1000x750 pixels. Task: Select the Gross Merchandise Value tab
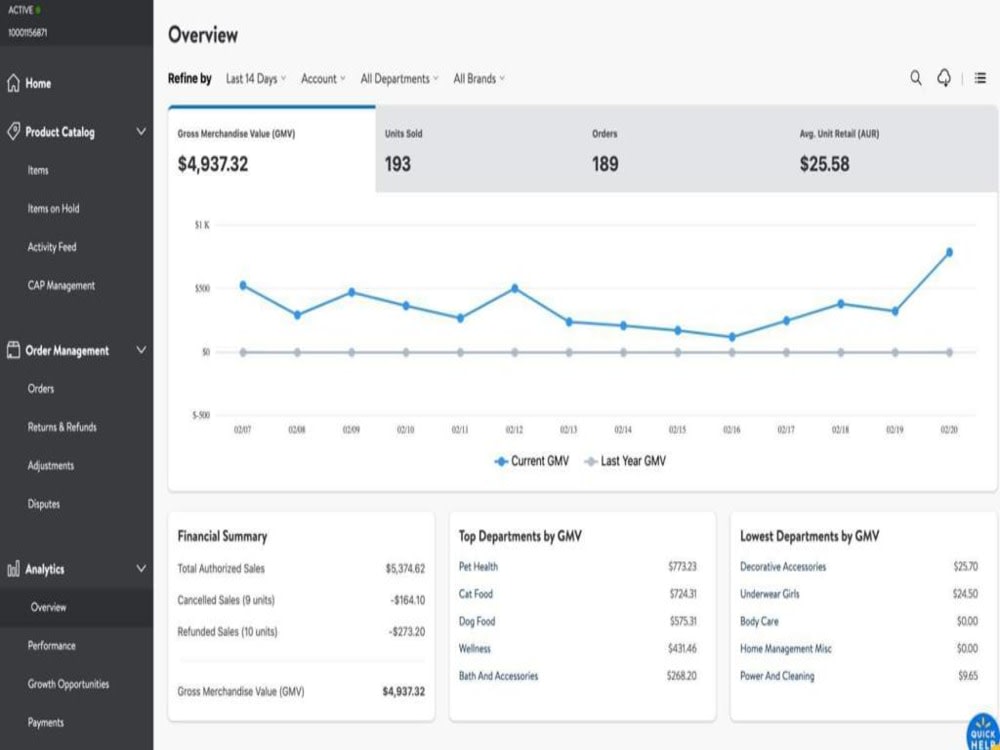(272, 149)
